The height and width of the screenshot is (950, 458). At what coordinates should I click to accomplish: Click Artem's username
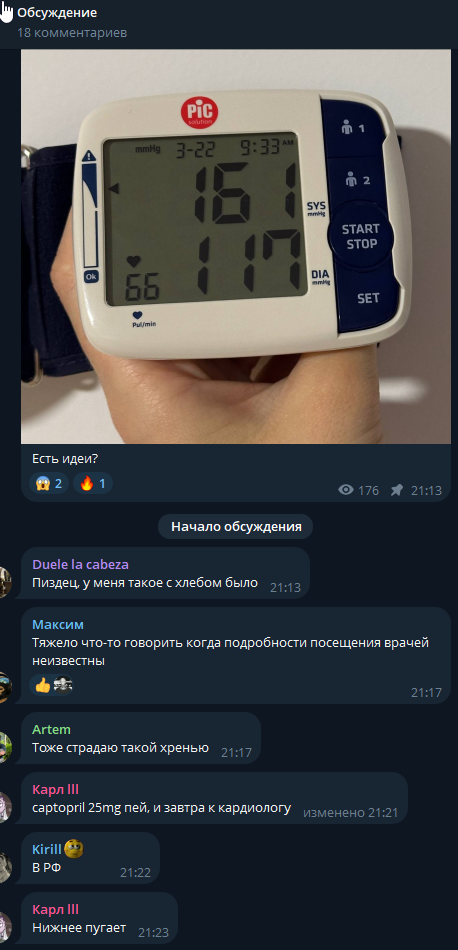(x=51, y=729)
